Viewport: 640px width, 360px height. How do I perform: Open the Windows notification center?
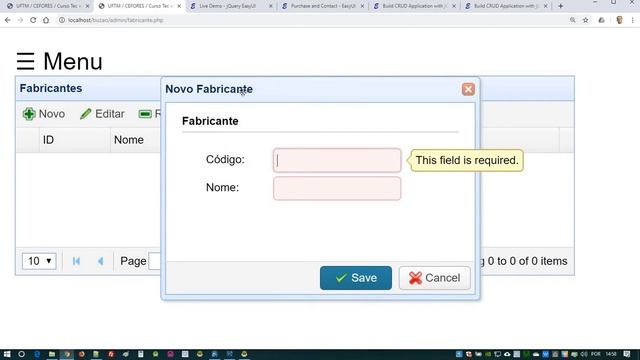coord(627,354)
